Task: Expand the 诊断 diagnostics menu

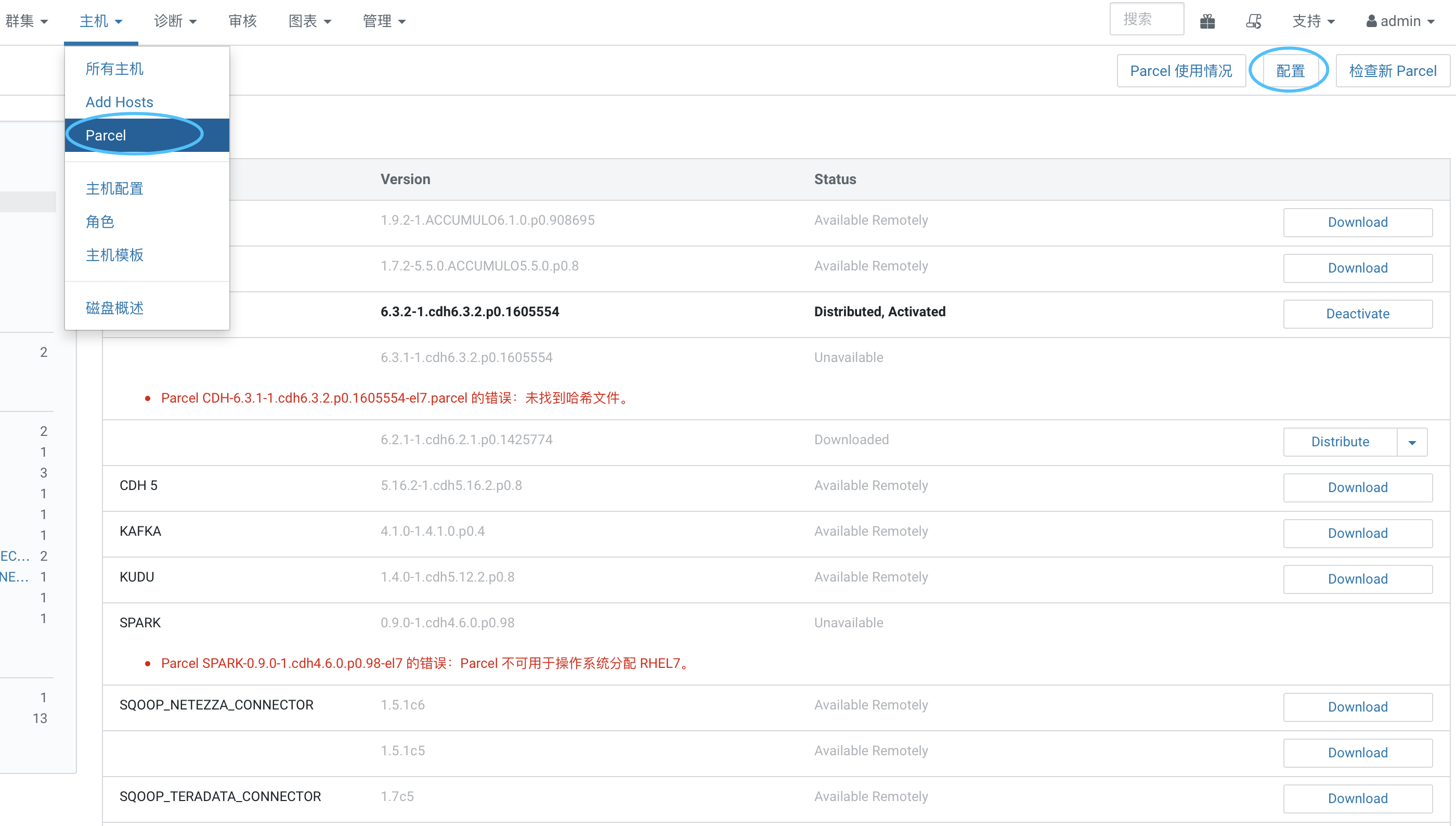Action: (175, 21)
